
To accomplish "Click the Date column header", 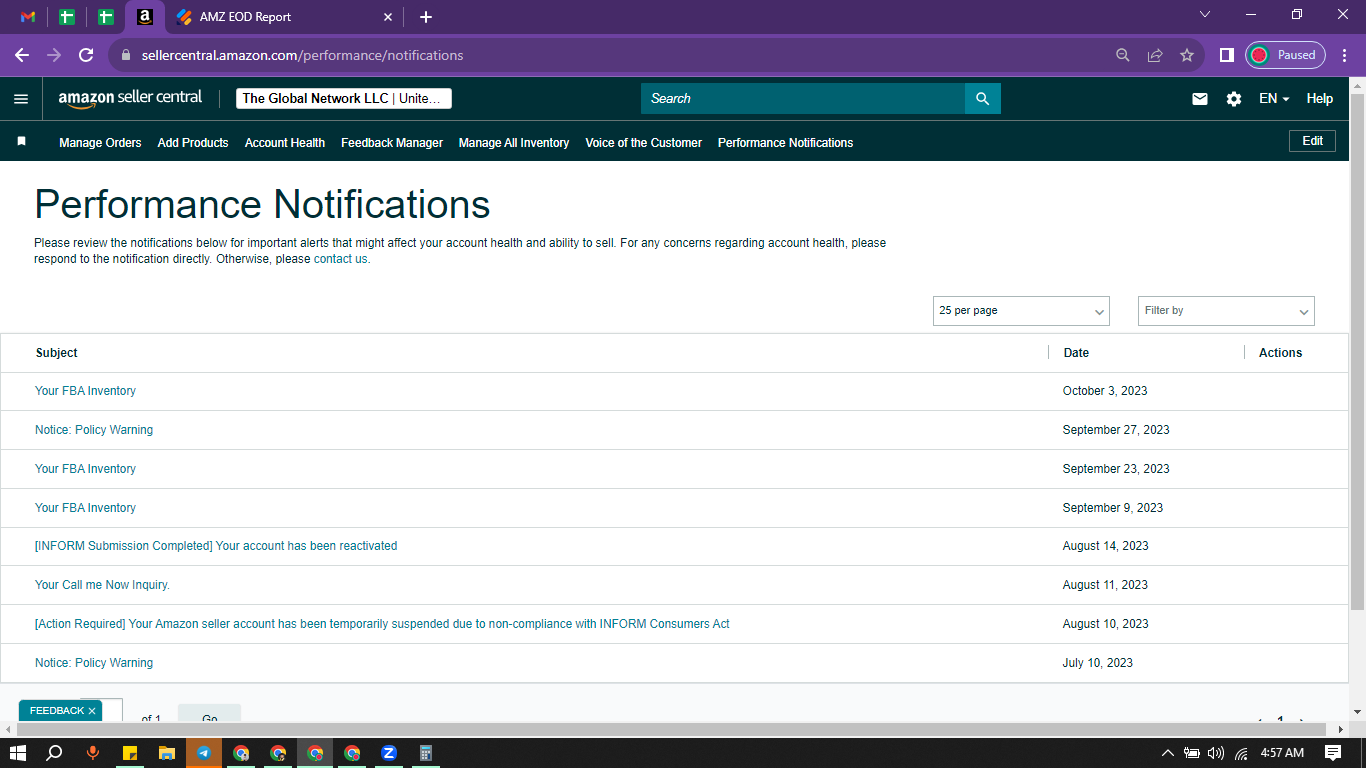I will tap(1076, 353).
